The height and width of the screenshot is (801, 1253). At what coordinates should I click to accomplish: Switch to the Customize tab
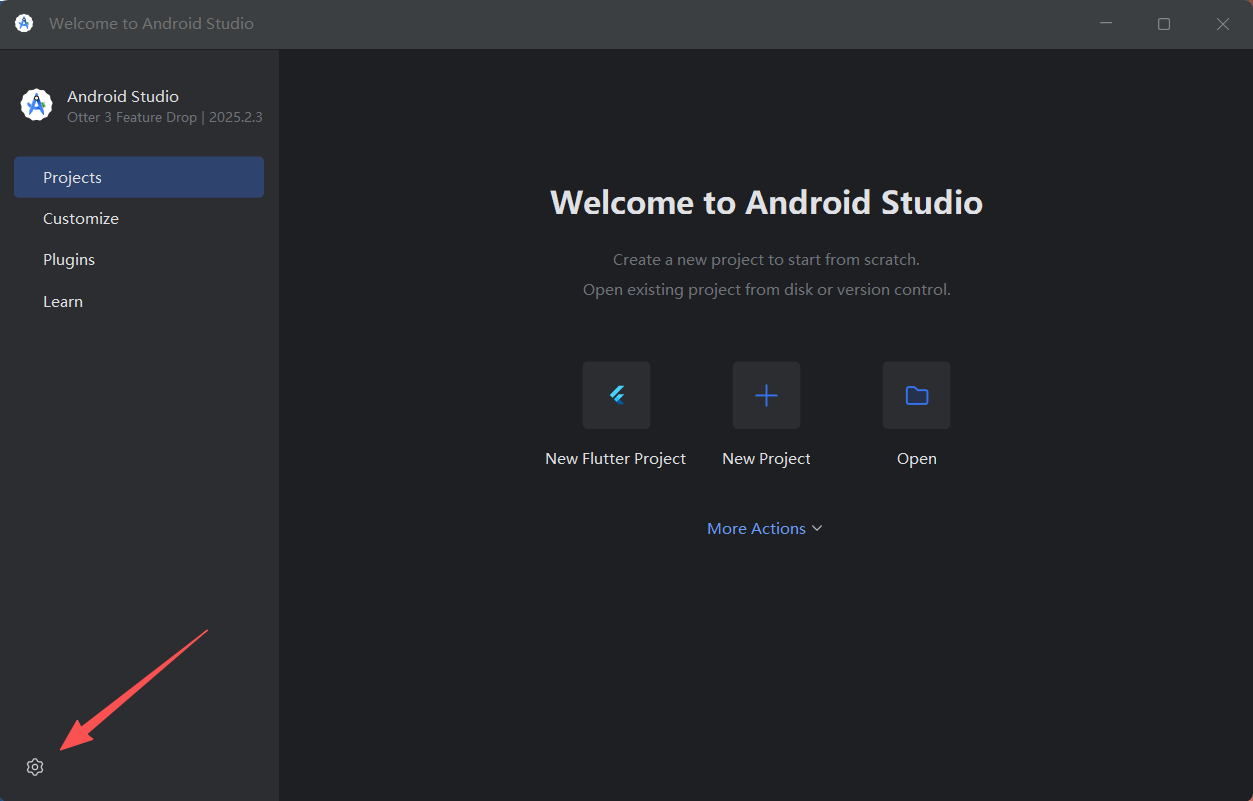[139, 218]
